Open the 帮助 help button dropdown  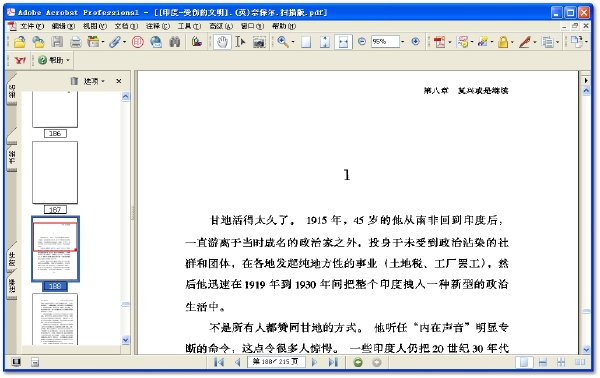(54, 60)
